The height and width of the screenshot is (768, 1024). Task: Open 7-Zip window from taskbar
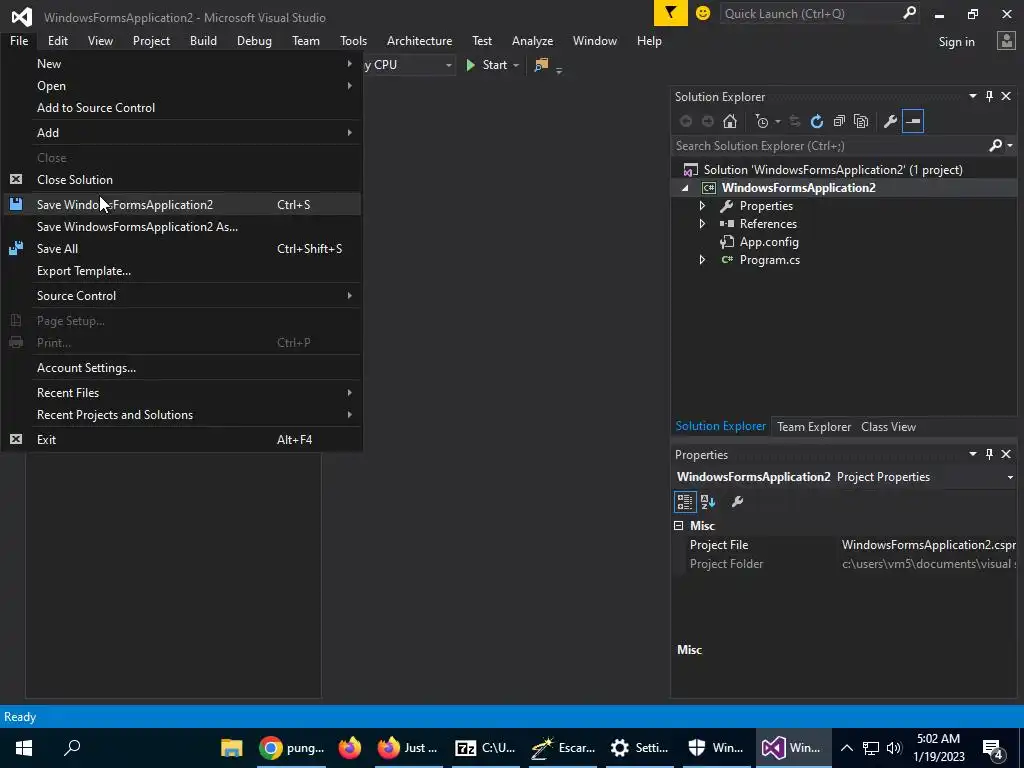[x=485, y=748]
